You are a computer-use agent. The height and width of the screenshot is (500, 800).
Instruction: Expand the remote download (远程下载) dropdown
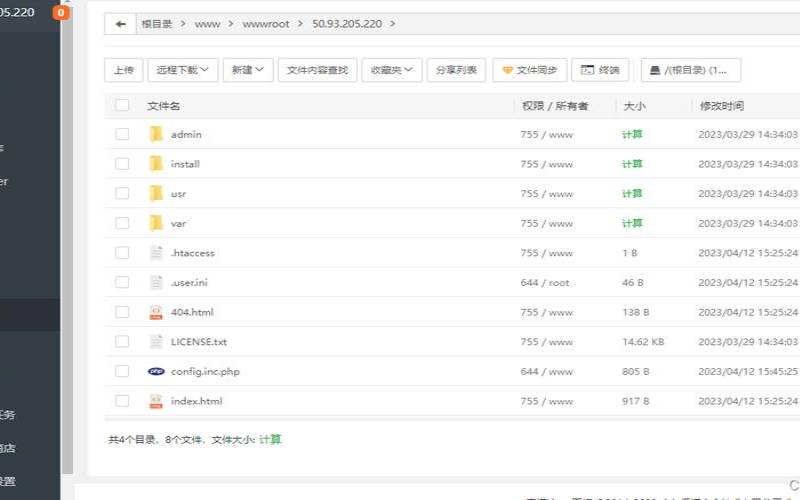182,70
